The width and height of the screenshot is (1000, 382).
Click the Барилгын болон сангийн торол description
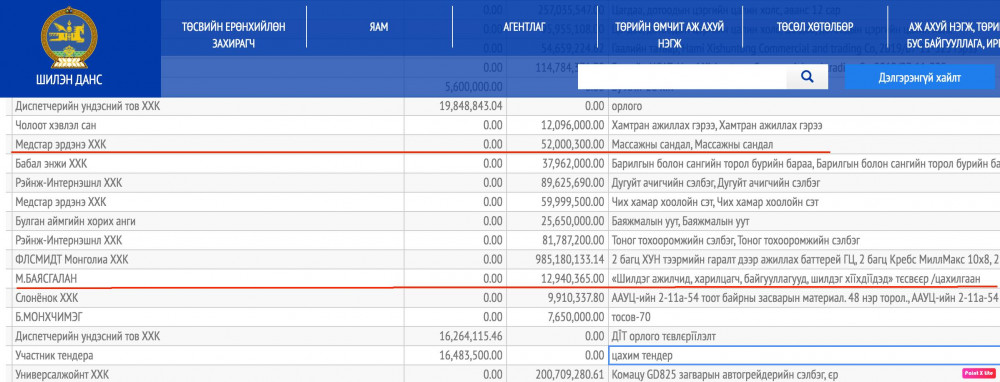(x=804, y=164)
